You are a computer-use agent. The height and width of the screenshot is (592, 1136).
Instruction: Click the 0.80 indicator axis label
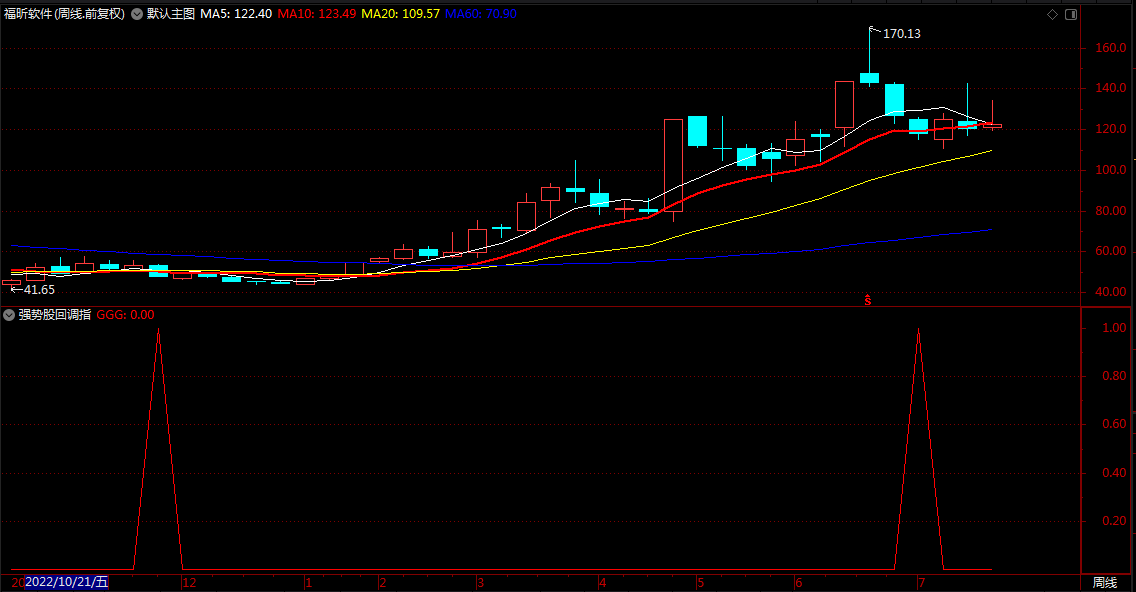[x=1114, y=376]
